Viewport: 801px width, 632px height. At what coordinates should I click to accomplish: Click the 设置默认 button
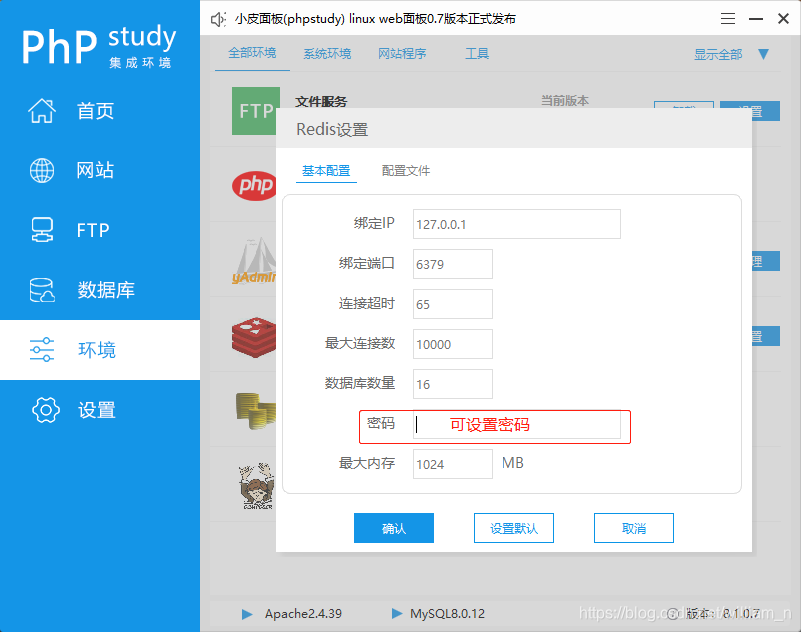[x=514, y=528]
